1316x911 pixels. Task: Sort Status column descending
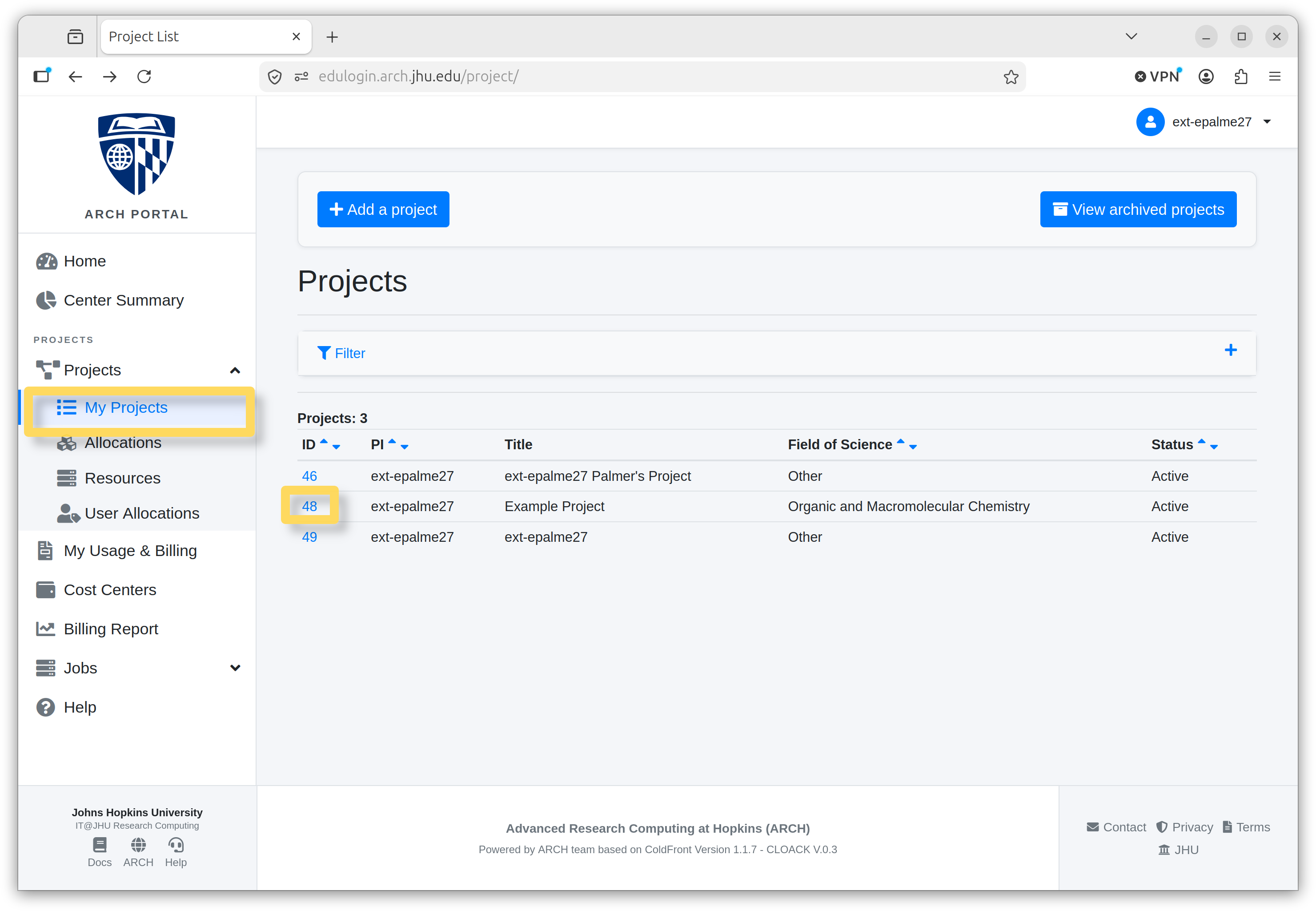1213,447
